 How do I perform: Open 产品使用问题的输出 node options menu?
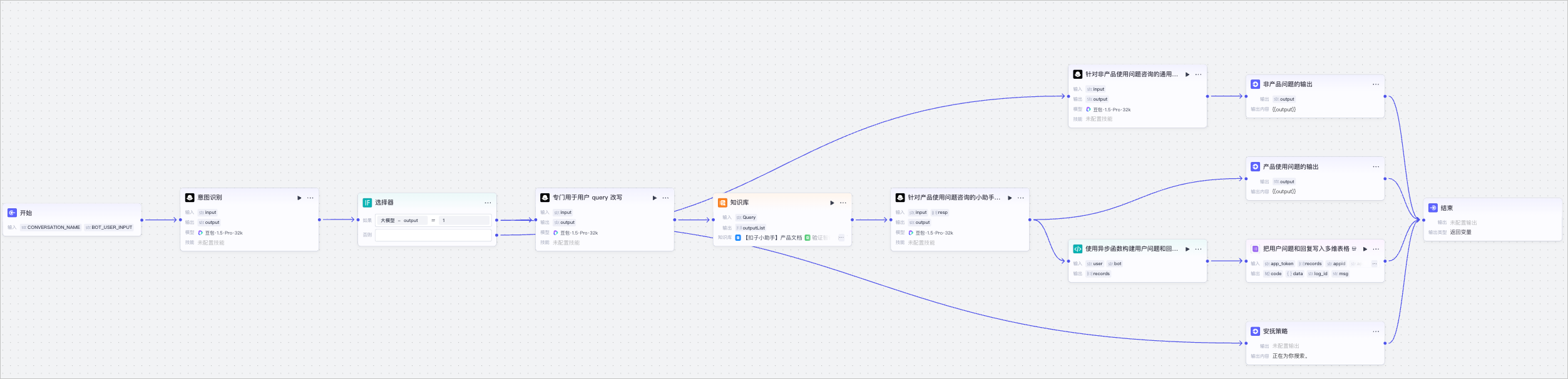tap(1376, 167)
